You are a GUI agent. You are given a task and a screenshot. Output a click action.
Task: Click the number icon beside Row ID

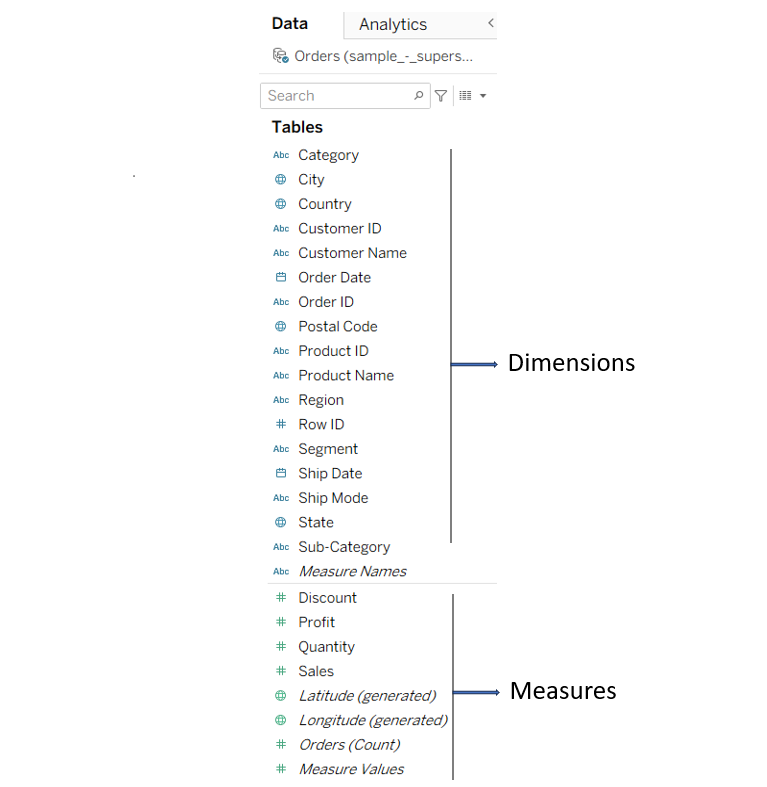point(281,425)
